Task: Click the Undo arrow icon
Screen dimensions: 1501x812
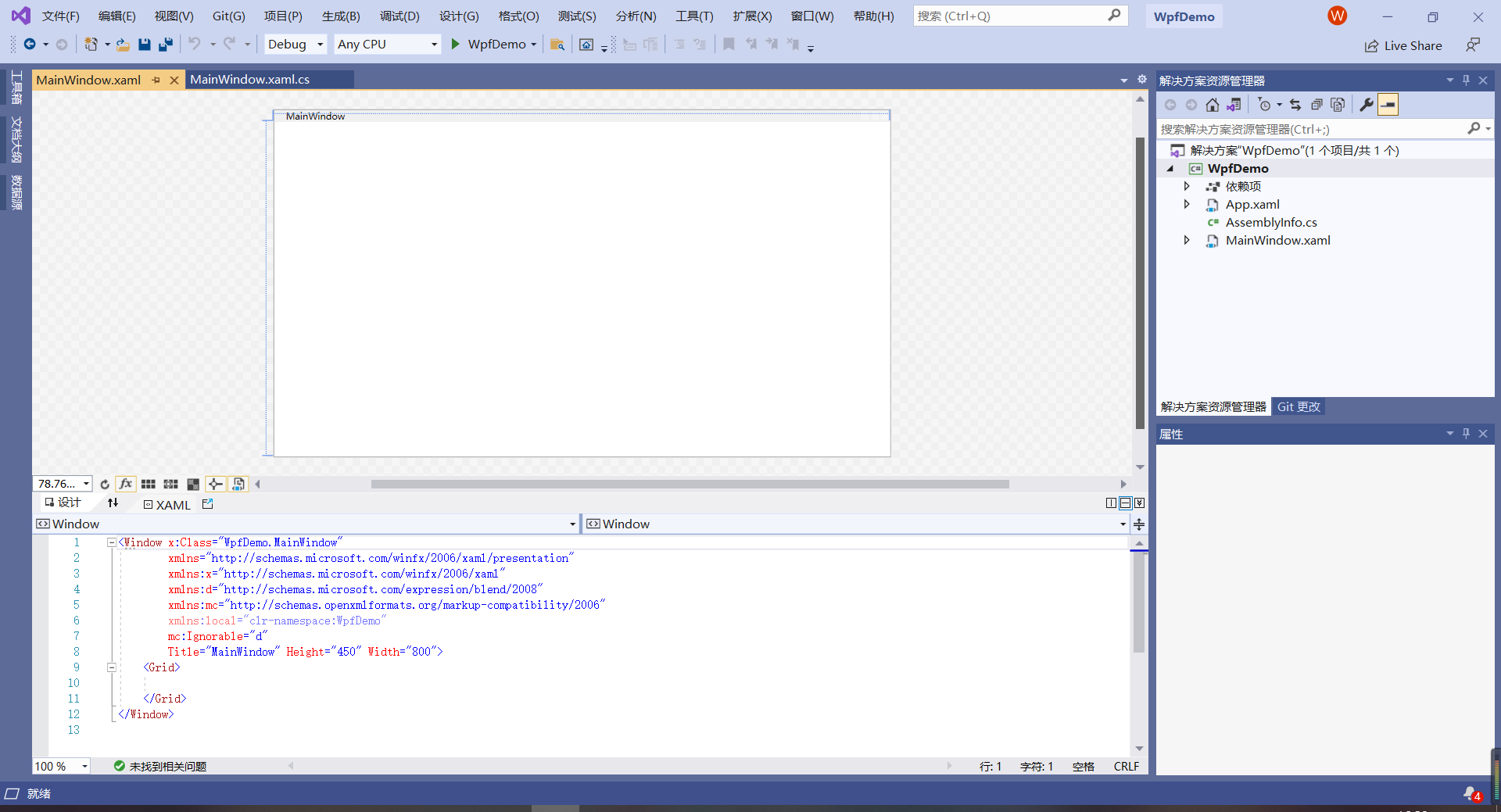Action: pos(195,45)
